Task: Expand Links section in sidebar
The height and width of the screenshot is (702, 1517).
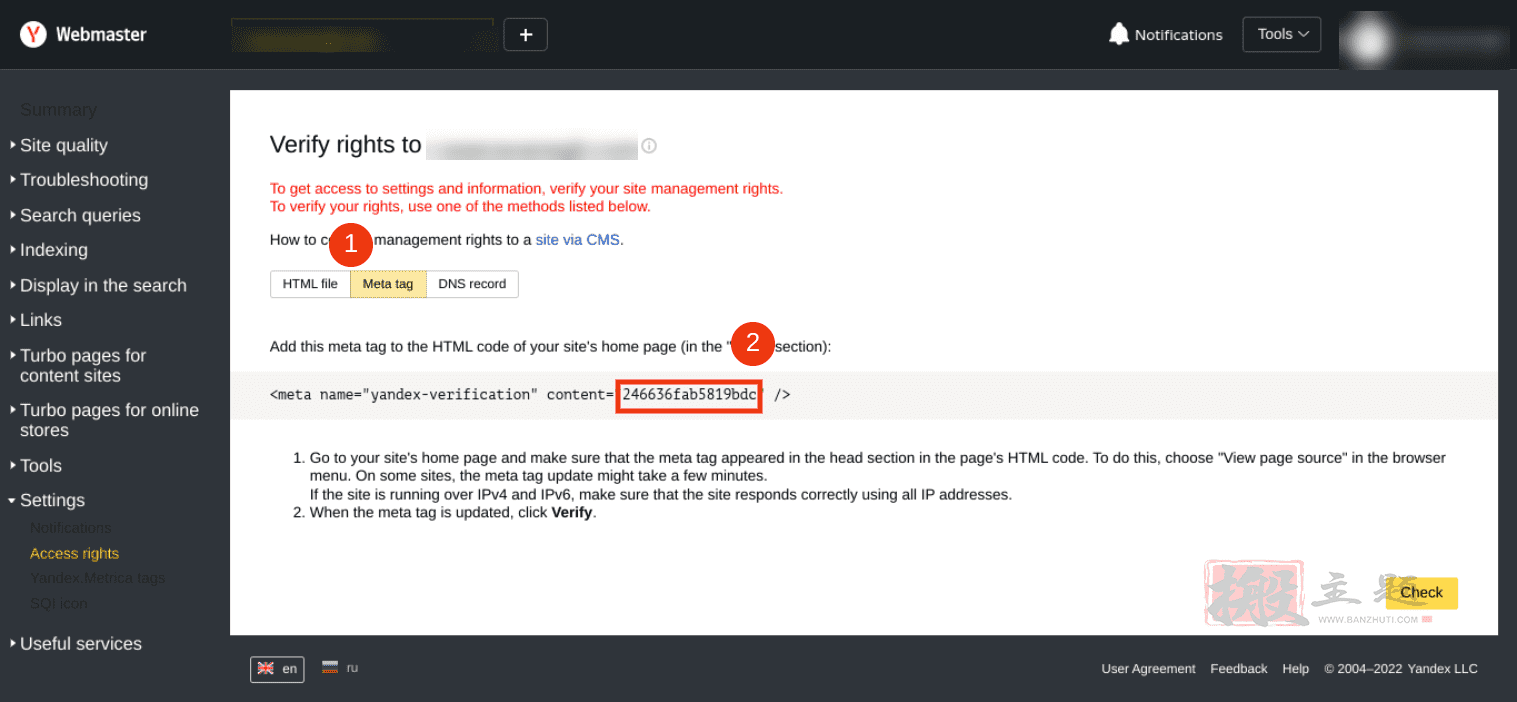Action: pyautogui.click(x=41, y=320)
